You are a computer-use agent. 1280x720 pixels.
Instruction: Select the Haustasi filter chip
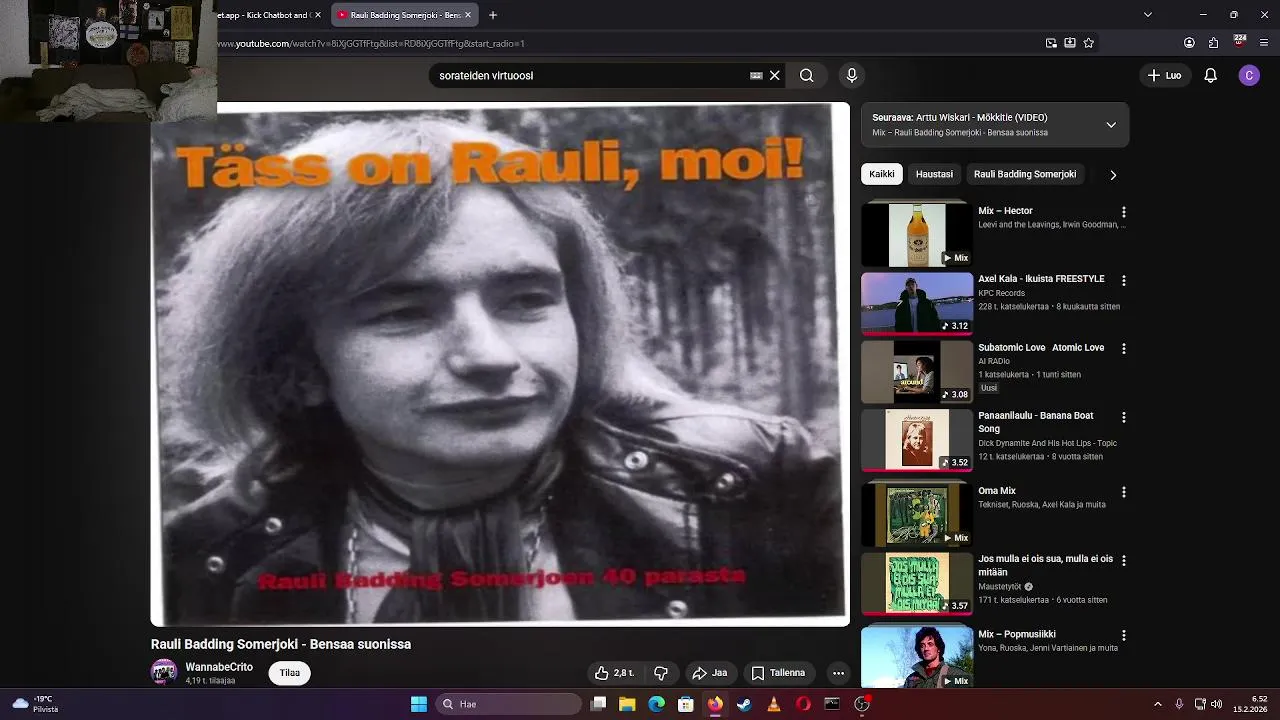934,174
